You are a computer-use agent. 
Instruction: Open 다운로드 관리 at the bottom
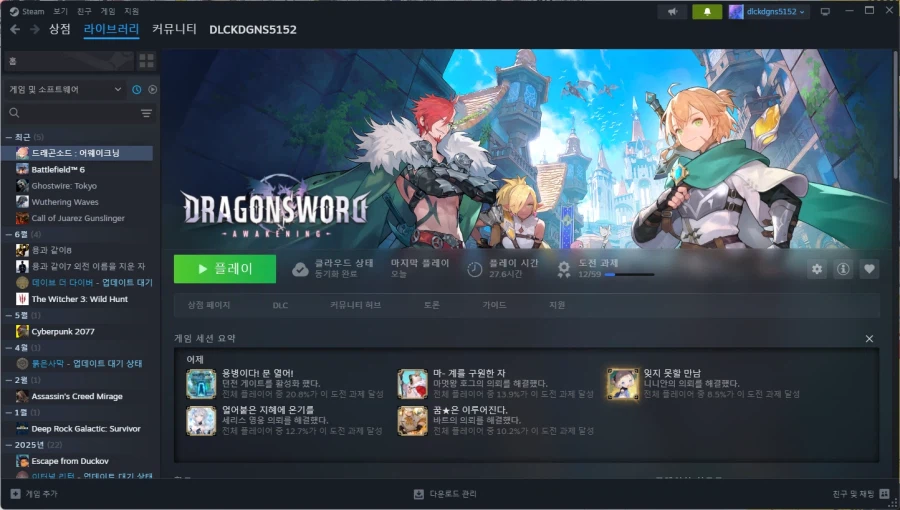point(445,494)
